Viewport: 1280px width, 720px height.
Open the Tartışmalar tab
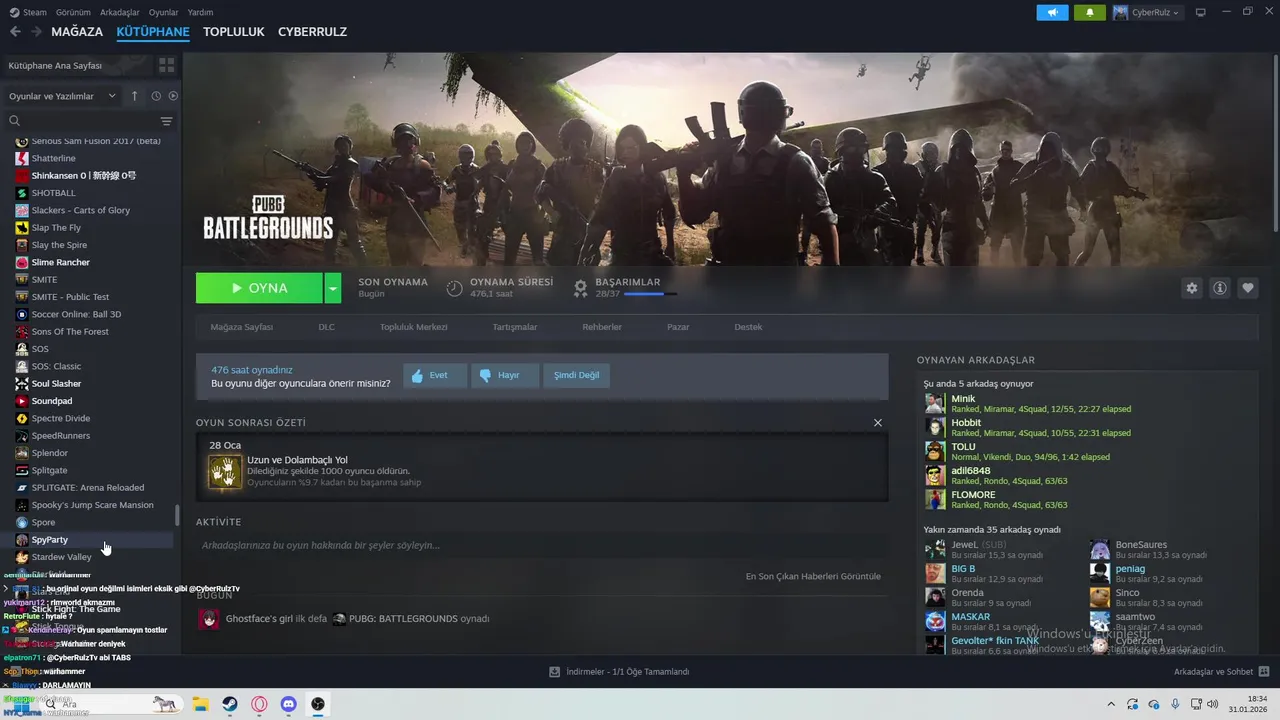[515, 327]
